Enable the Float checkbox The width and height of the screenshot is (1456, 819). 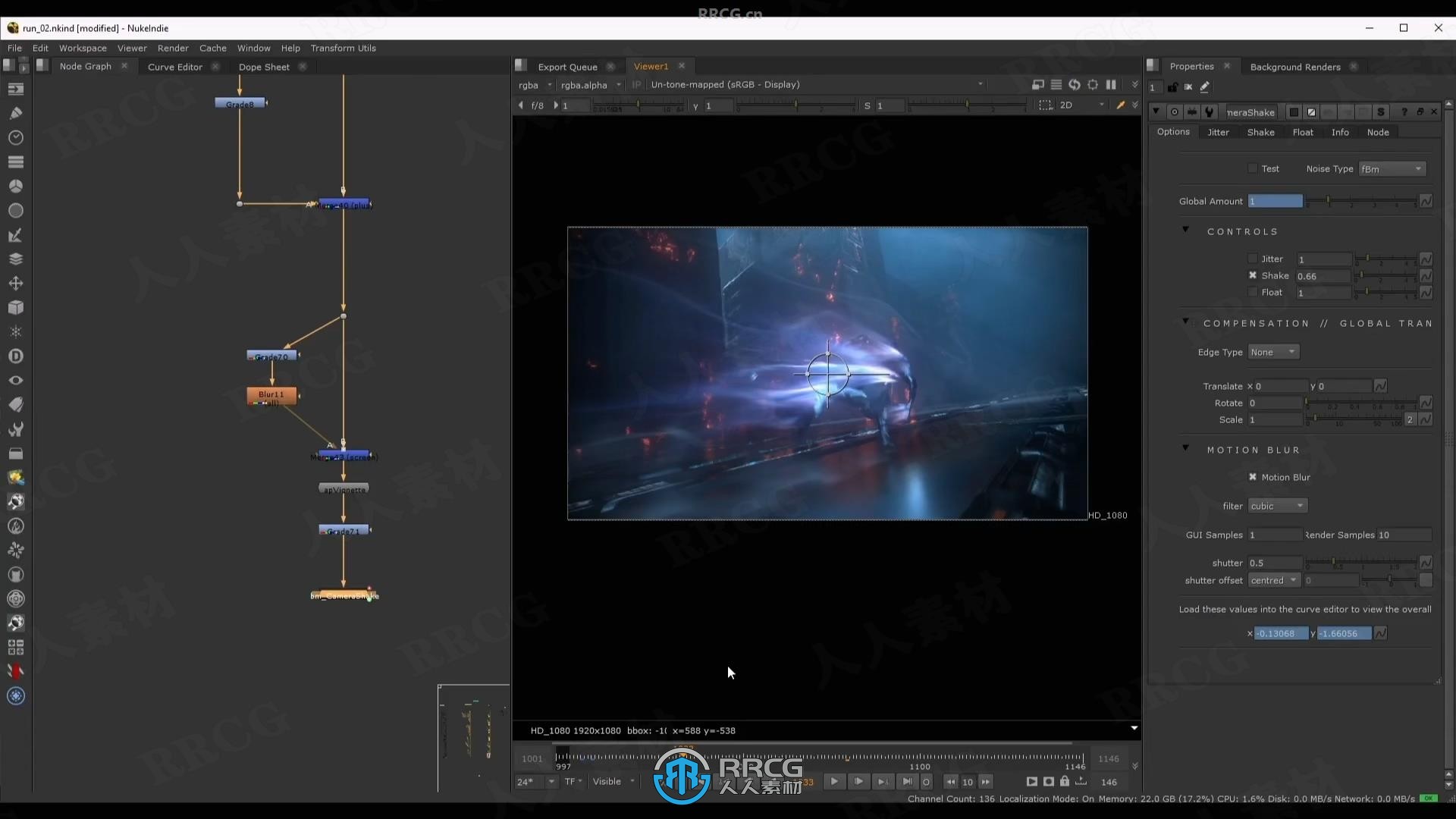(1253, 292)
